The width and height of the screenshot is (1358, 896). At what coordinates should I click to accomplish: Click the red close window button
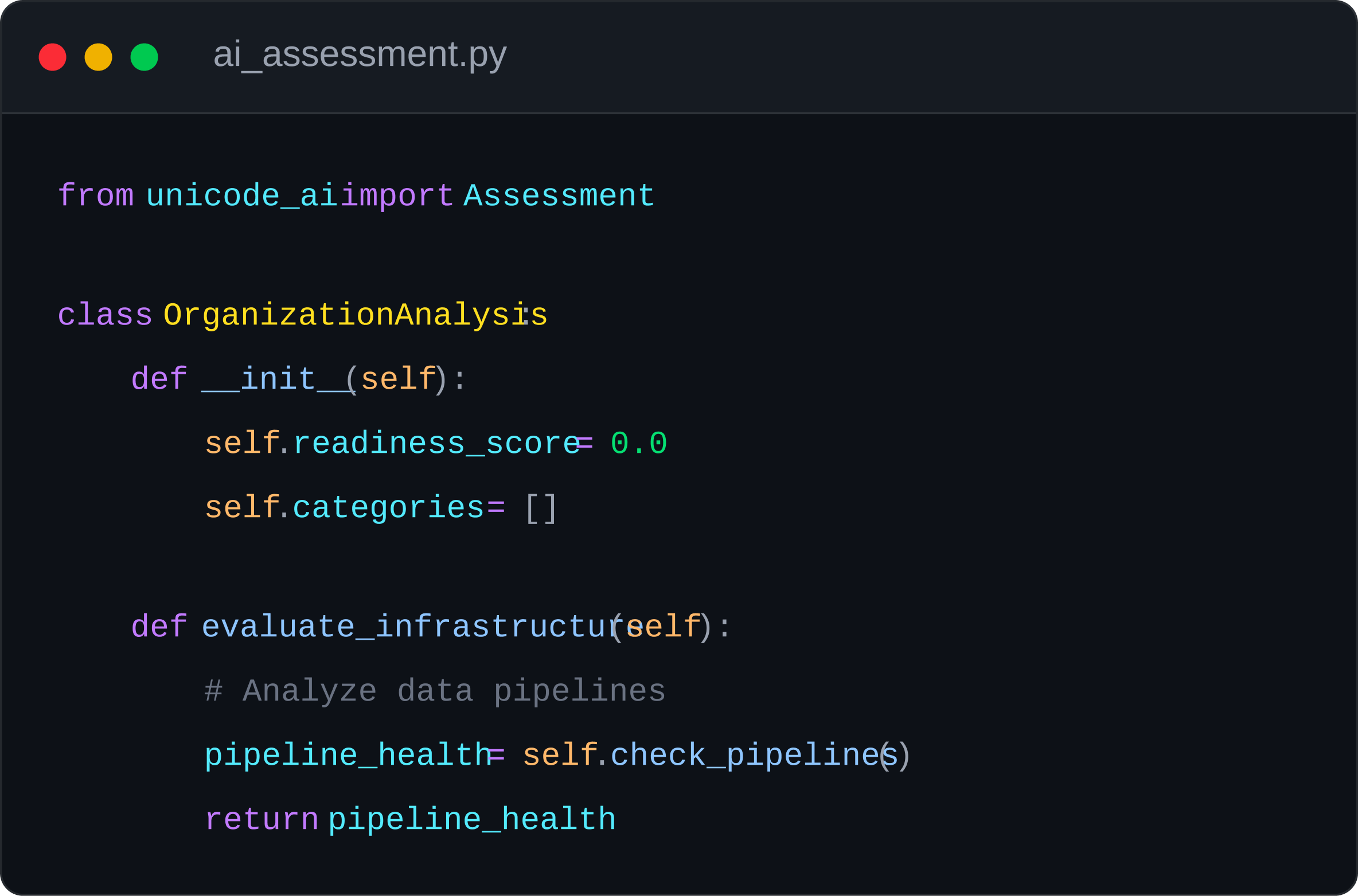pyautogui.click(x=52, y=57)
